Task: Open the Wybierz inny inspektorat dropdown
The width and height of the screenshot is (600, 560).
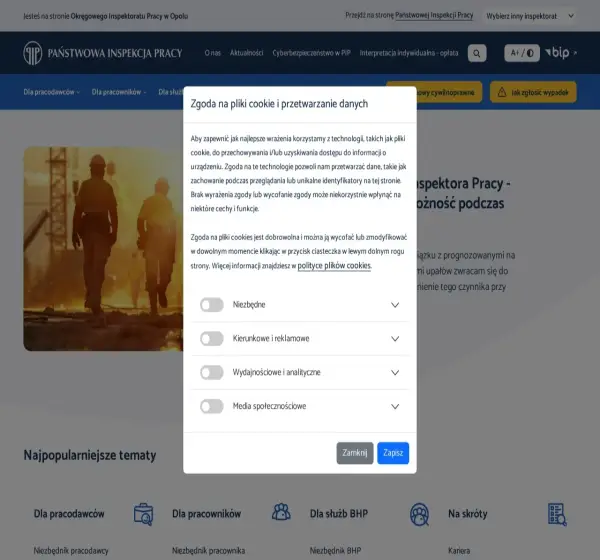Action: [530, 16]
